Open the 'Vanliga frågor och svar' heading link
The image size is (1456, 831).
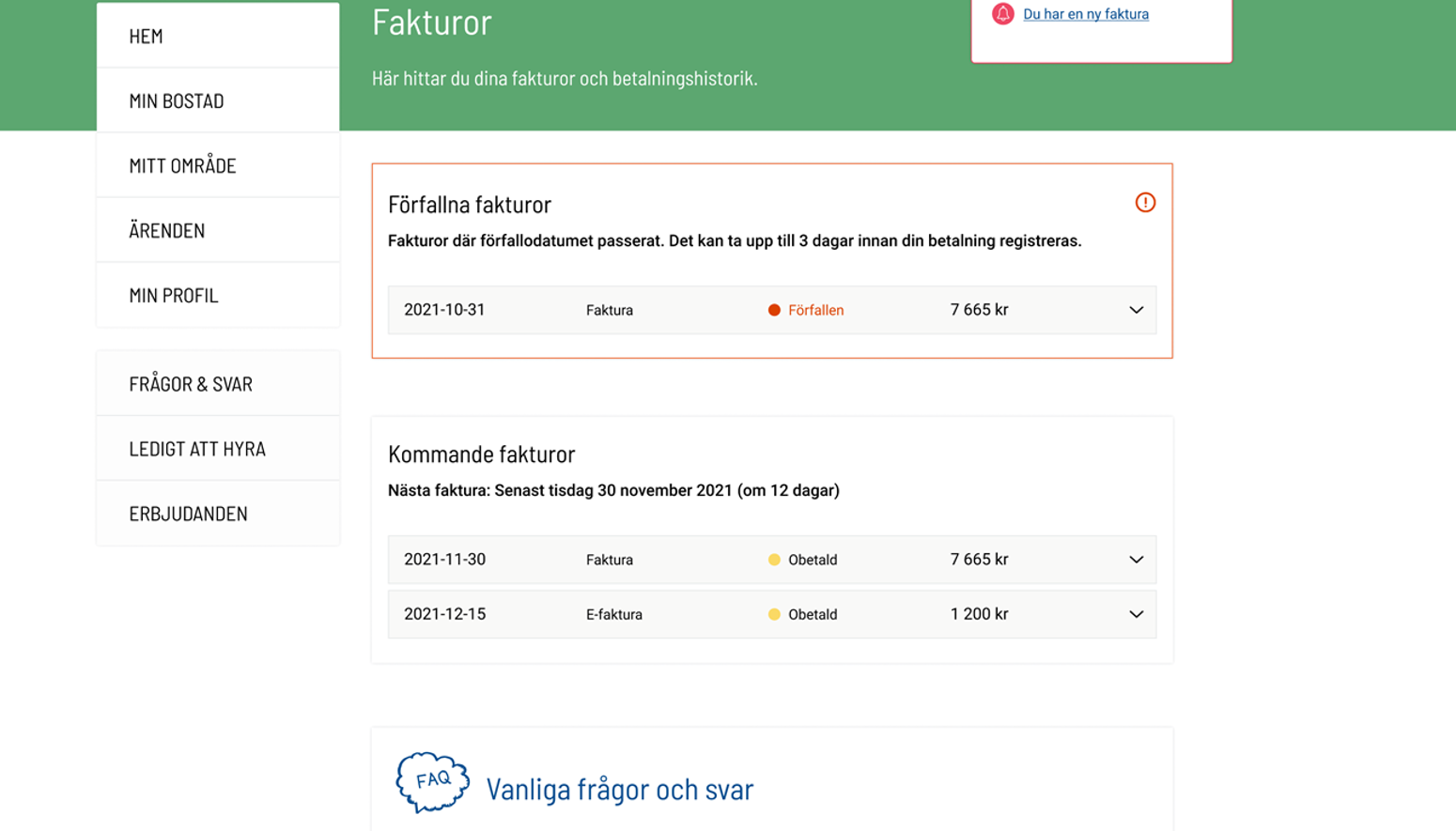pyautogui.click(x=619, y=790)
